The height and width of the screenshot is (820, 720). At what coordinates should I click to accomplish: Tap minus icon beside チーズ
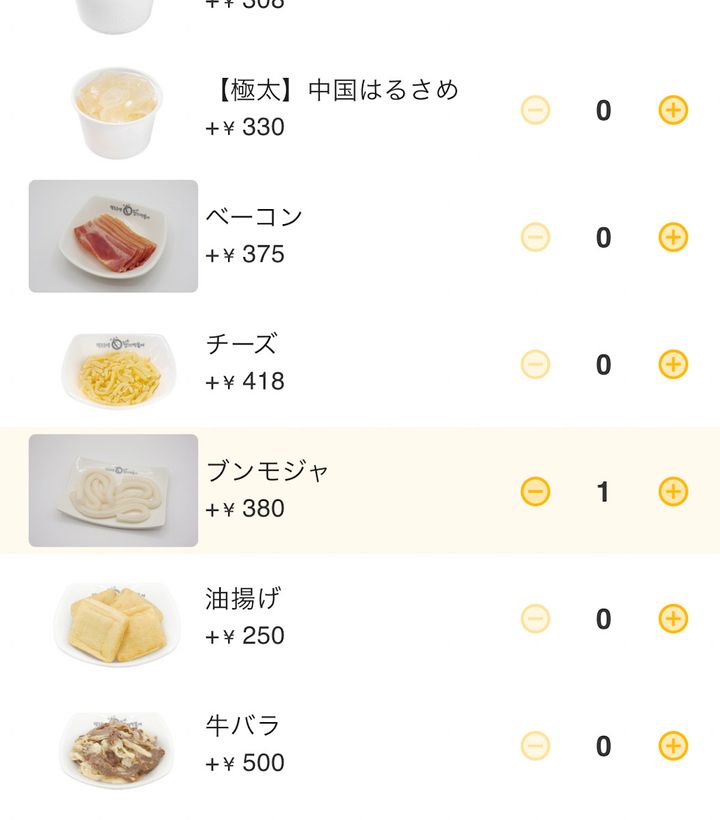pyautogui.click(x=535, y=364)
